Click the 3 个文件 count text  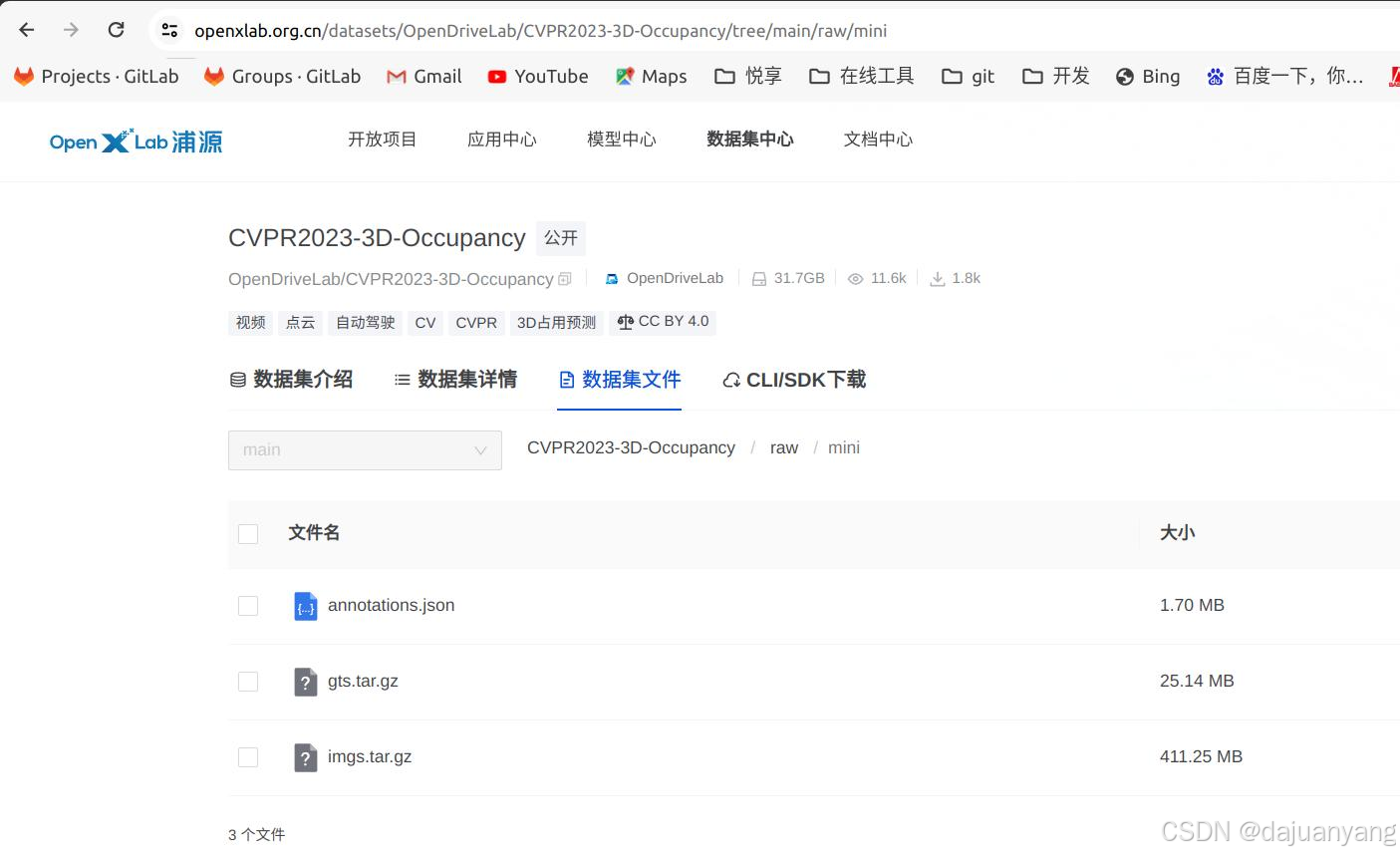click(x=256, y=835)
